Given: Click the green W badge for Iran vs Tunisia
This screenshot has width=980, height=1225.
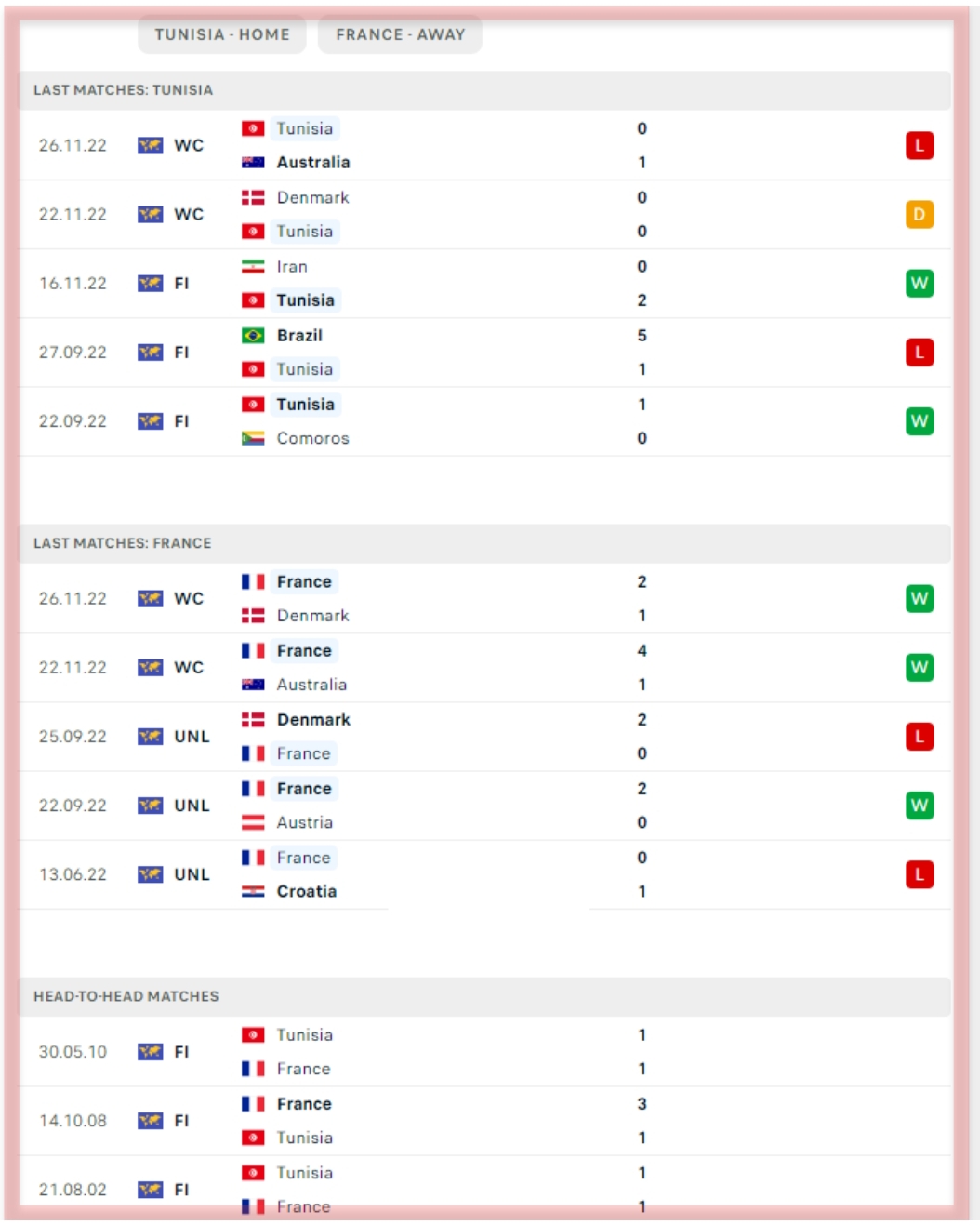Looking at the screenshot, I should click(919, 283).
